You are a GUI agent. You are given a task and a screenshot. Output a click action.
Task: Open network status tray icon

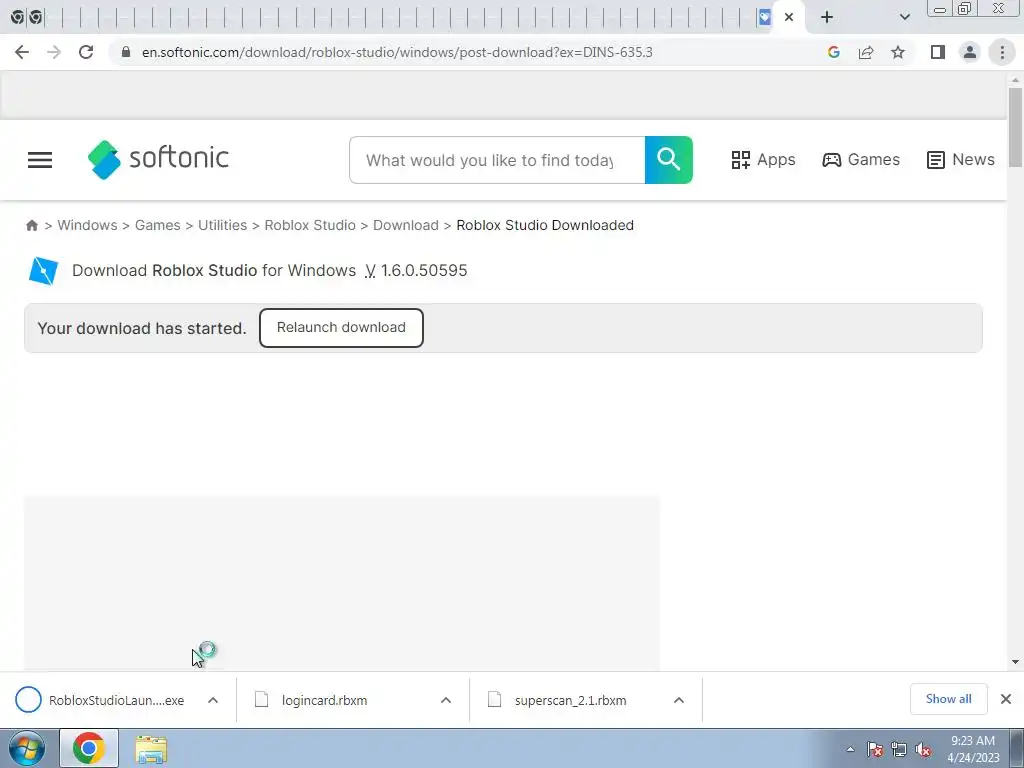tap(899, 749)
